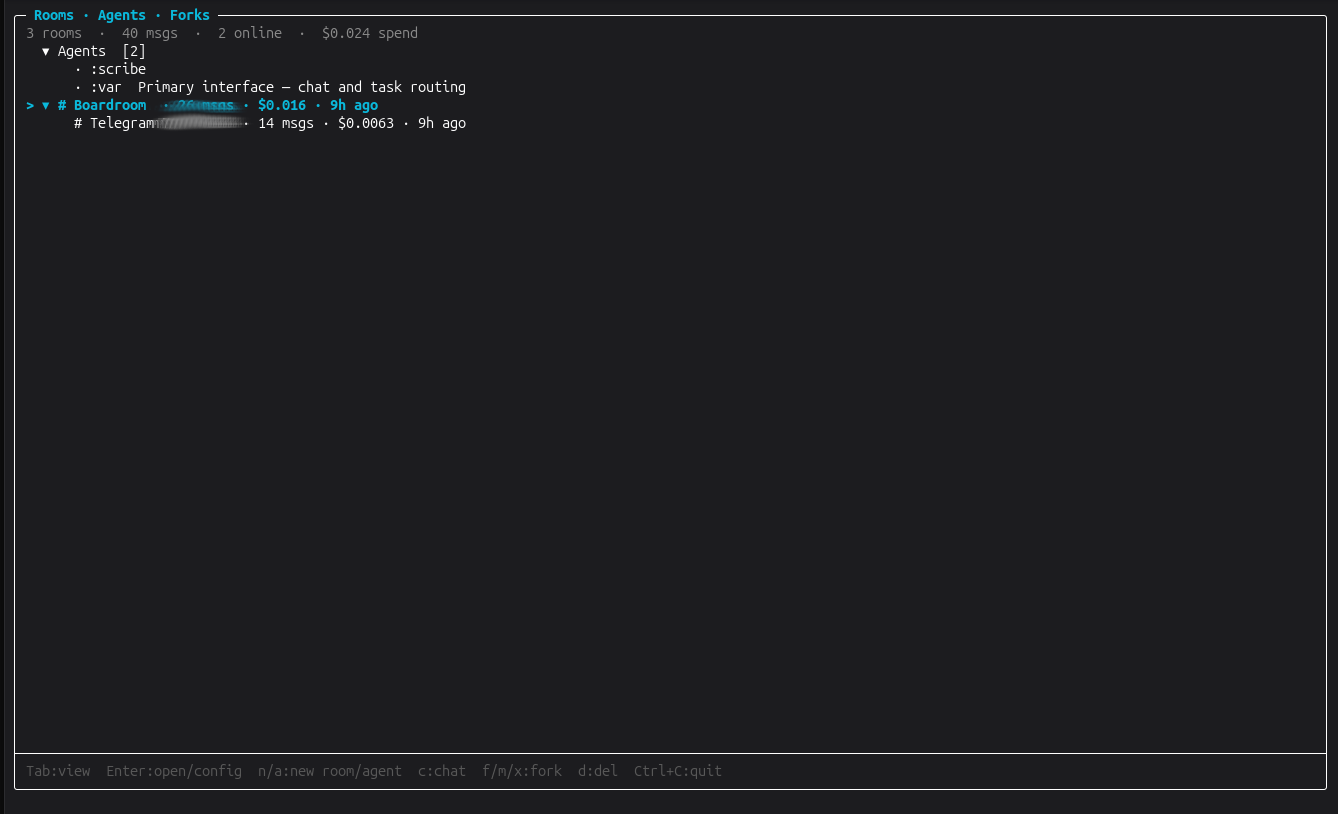Screen dimensions: 1338x814
Task: Click Telegram's "14 msgs" count
Action: [x=286, y=123]
